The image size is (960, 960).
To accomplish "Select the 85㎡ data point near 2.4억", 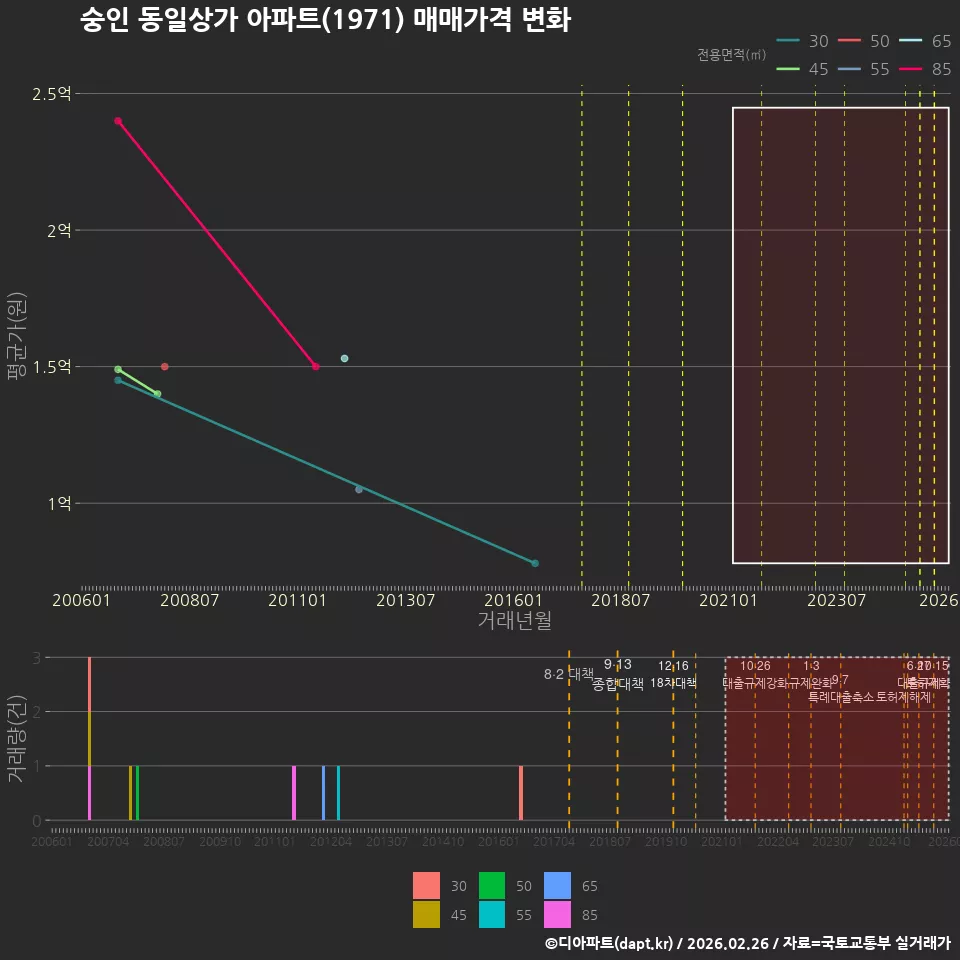I will pyautogui.click(x=118, y=121).
